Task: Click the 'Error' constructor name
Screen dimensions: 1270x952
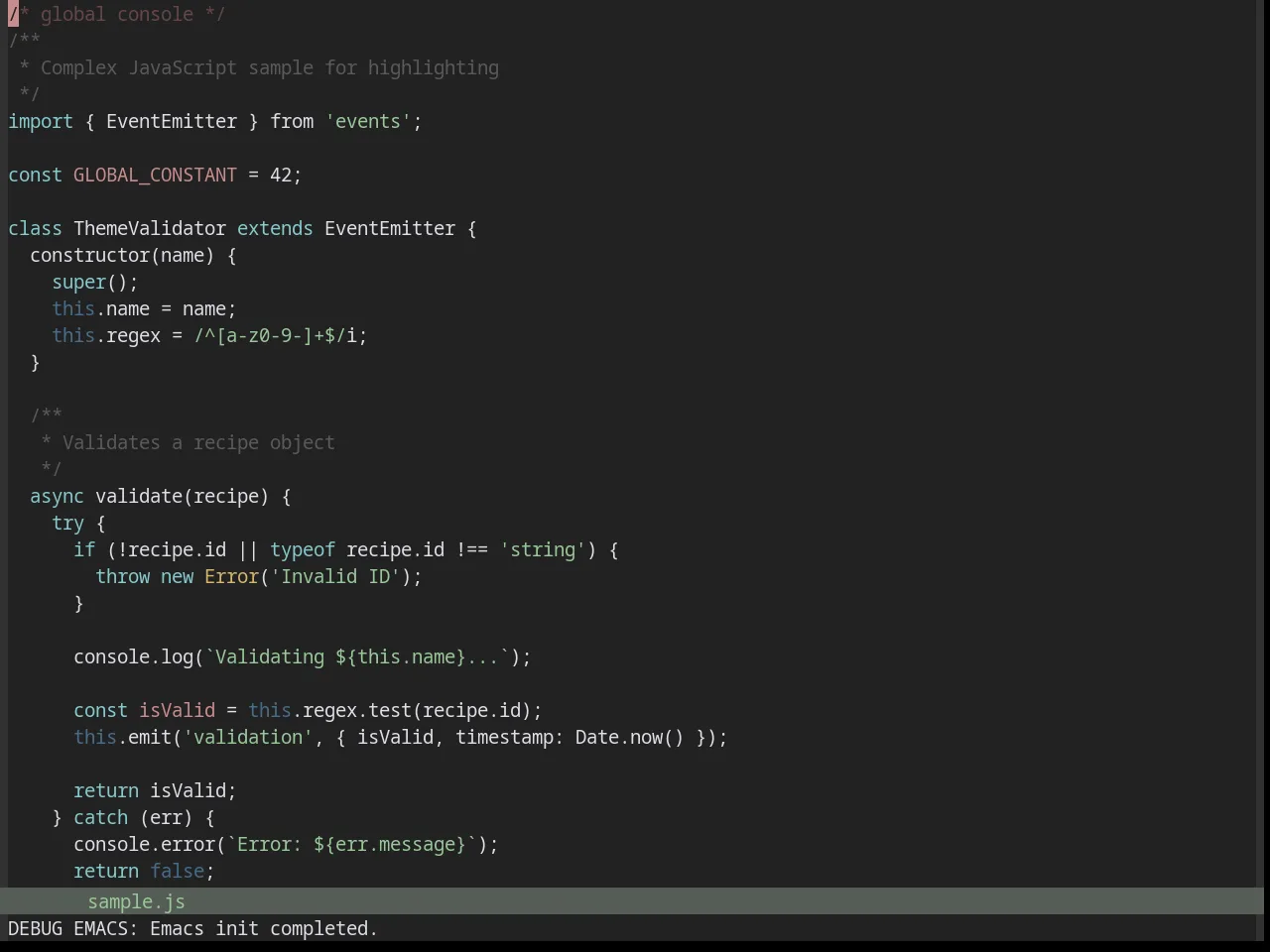Action: [x=231, y=576]
